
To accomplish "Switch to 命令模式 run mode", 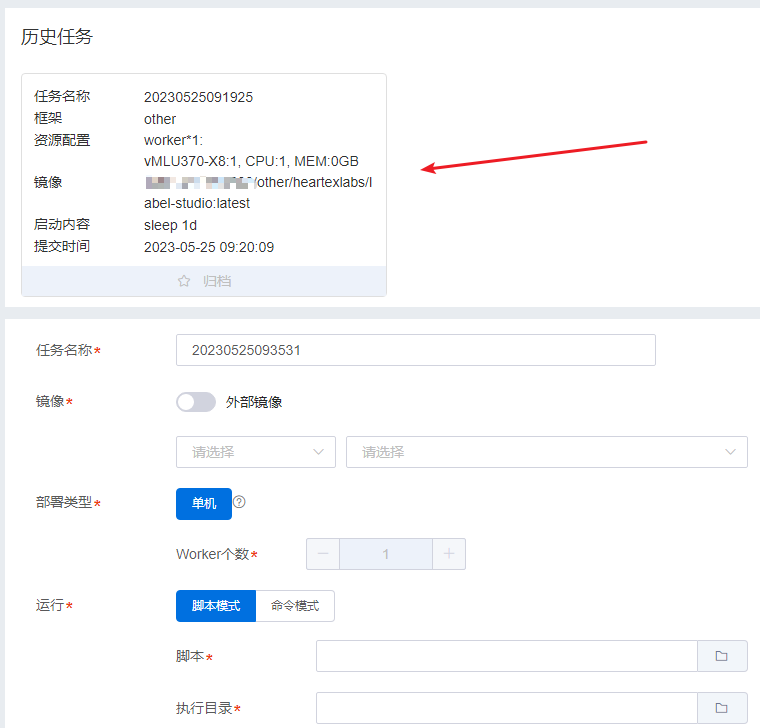I will point(295,606).
